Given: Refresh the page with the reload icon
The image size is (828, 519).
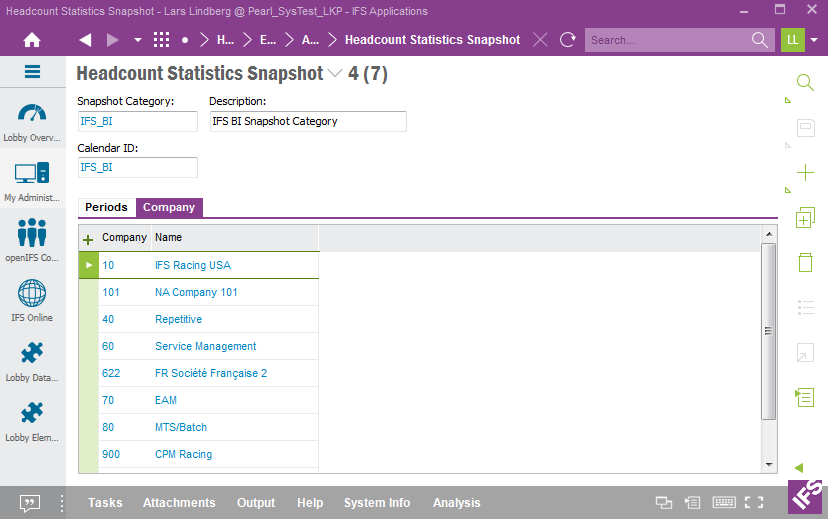Looking at the screenshot, I should coord(567,40).
